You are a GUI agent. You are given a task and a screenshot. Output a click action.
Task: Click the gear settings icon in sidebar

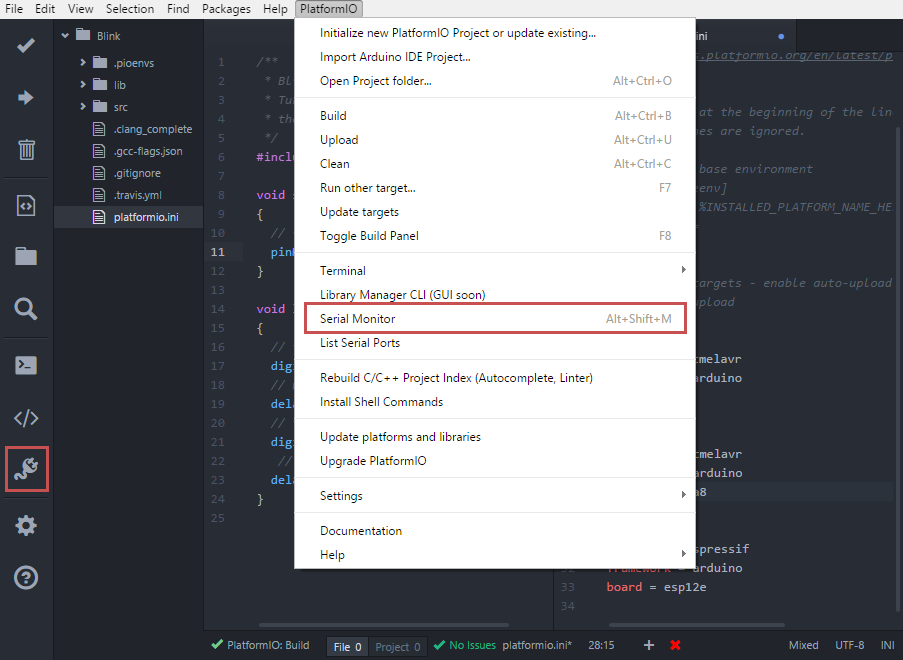(26, 525)
